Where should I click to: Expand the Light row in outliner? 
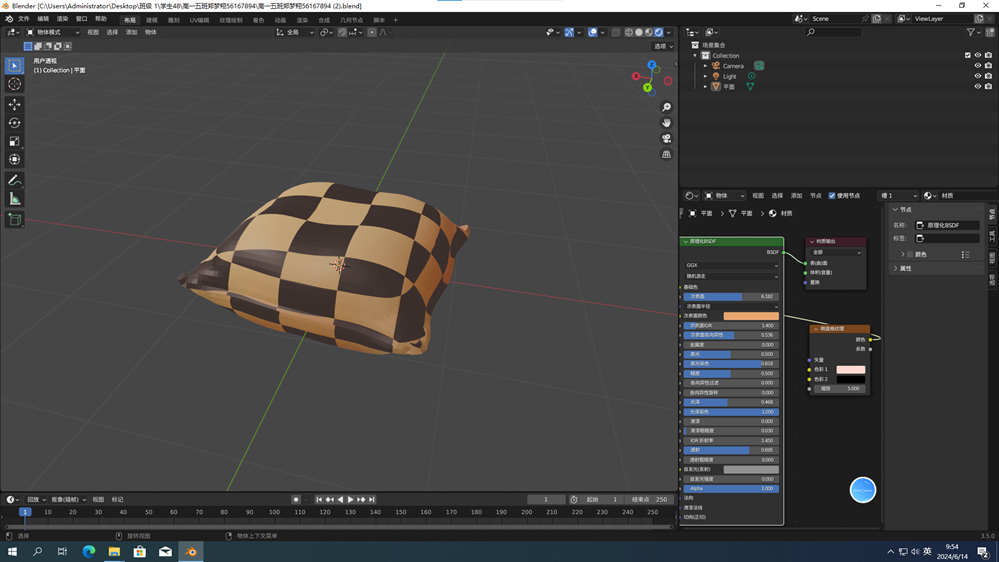click(705, 76)
